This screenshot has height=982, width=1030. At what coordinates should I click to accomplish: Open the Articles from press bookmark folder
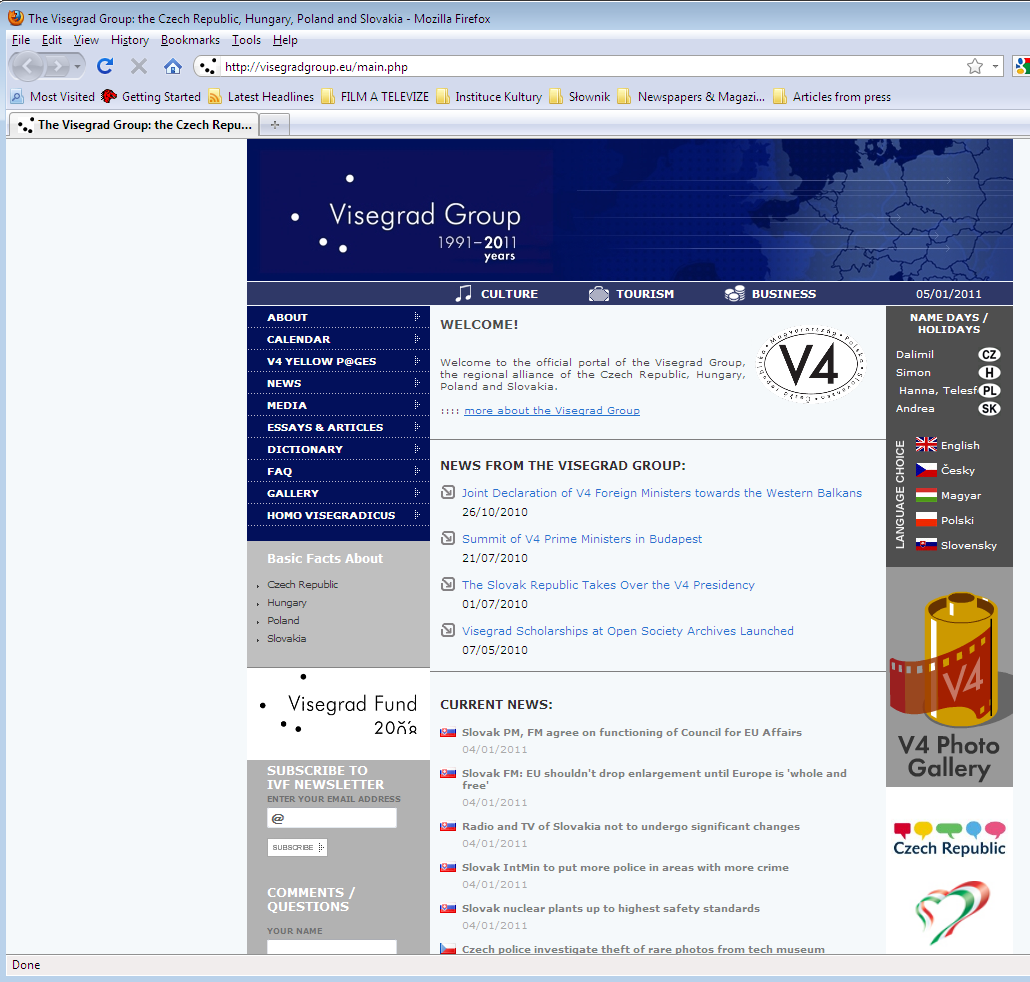832,97
